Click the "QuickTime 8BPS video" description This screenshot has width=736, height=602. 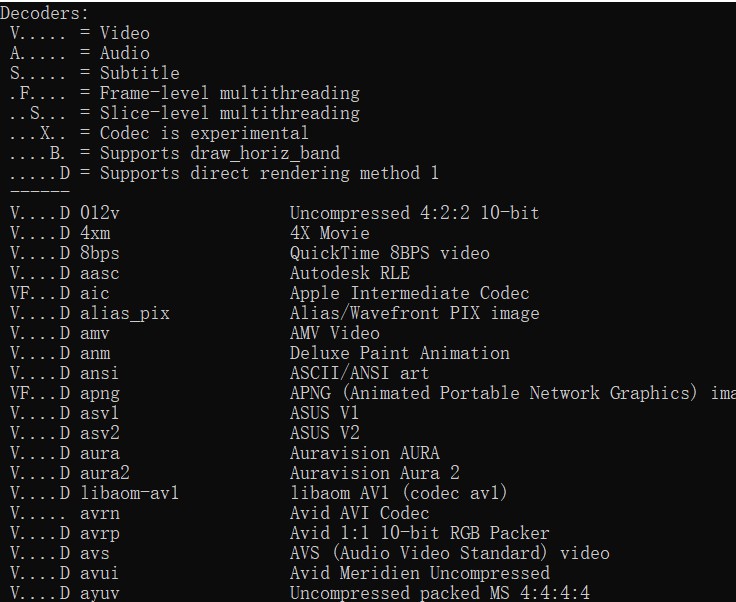click(390, 253)
